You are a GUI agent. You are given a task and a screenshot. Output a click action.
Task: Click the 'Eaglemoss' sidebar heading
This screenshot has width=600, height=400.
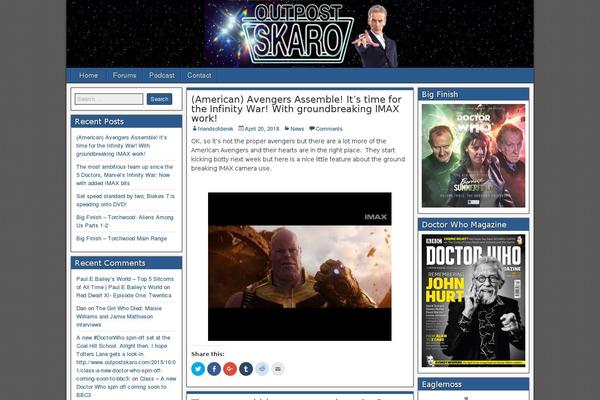(442, 384)
